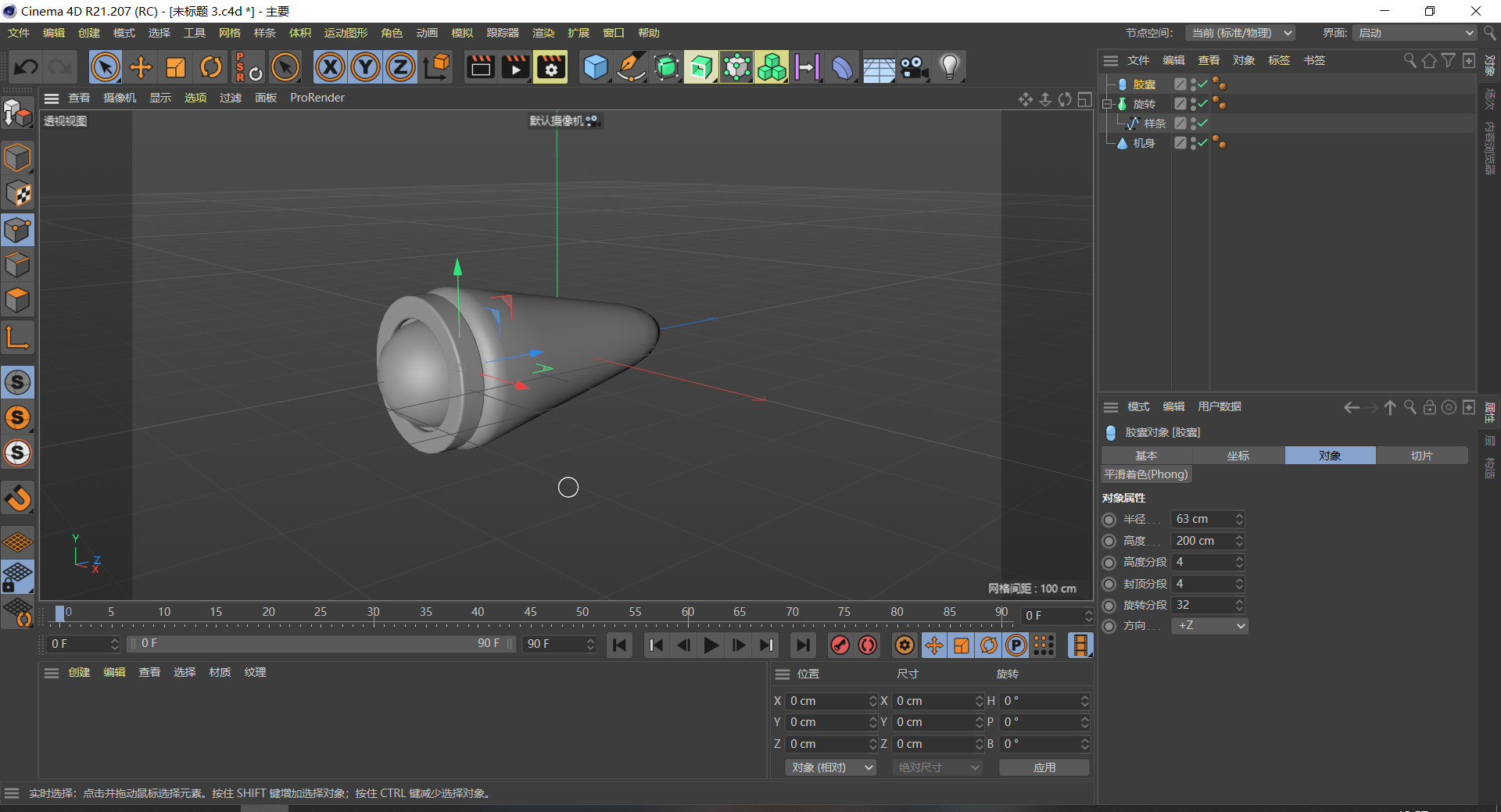This screenshot has width=1501, height=812.
Task: Click the light bulb Light object icon
Action: 949,68
